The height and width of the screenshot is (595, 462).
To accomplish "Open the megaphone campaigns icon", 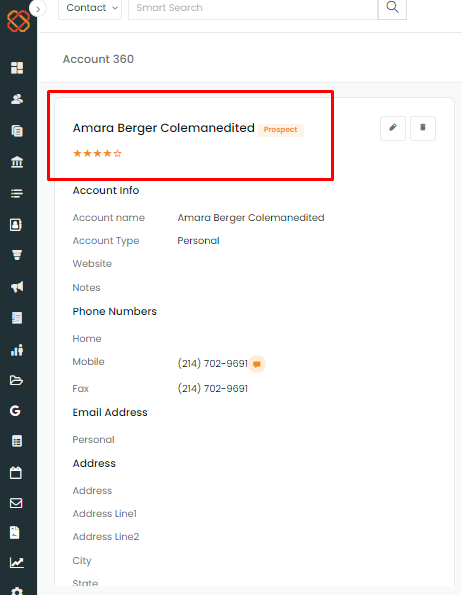I will pyautogui.click(x=17, y=286).
